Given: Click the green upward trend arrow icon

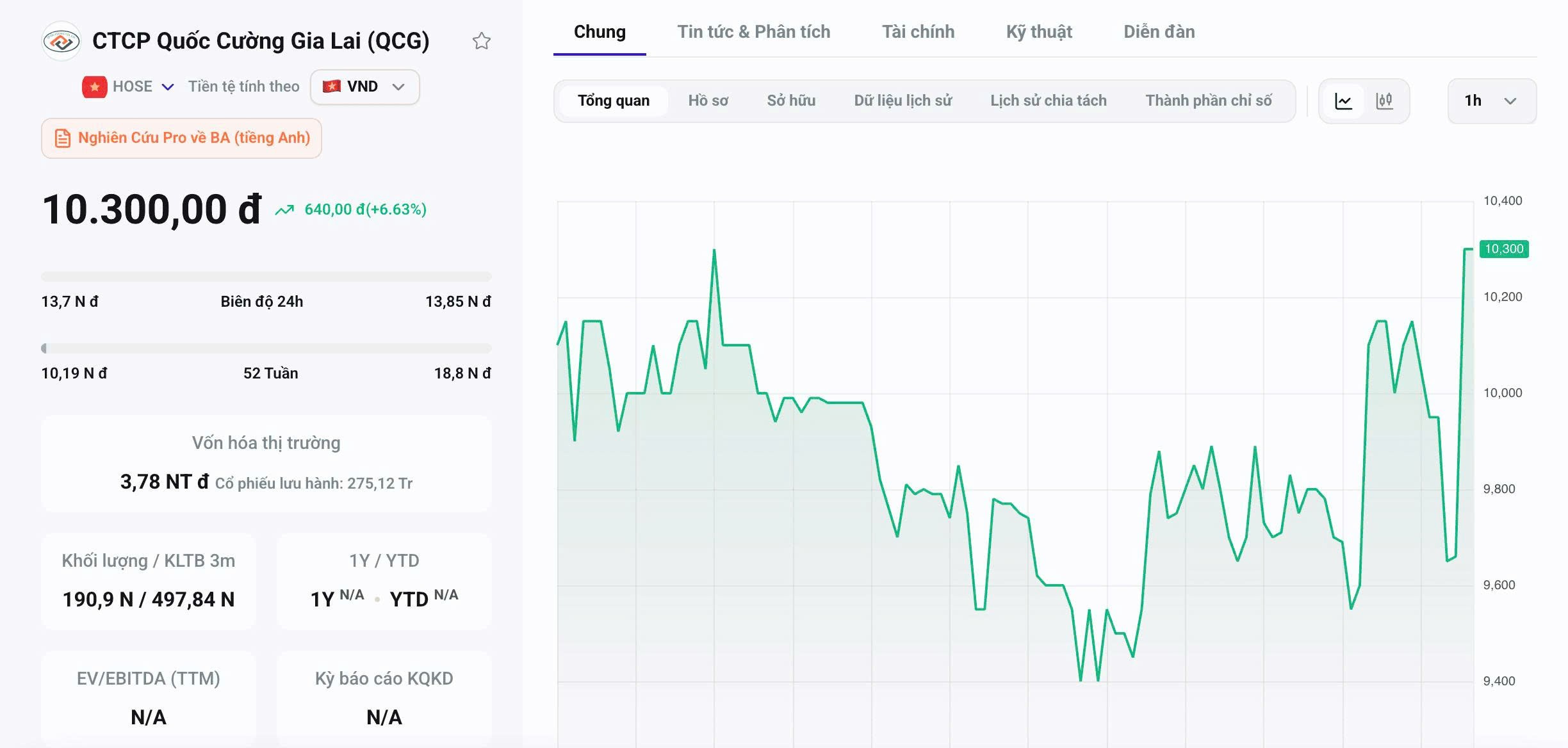Looking at the screenshot, I should click(284, 209).
